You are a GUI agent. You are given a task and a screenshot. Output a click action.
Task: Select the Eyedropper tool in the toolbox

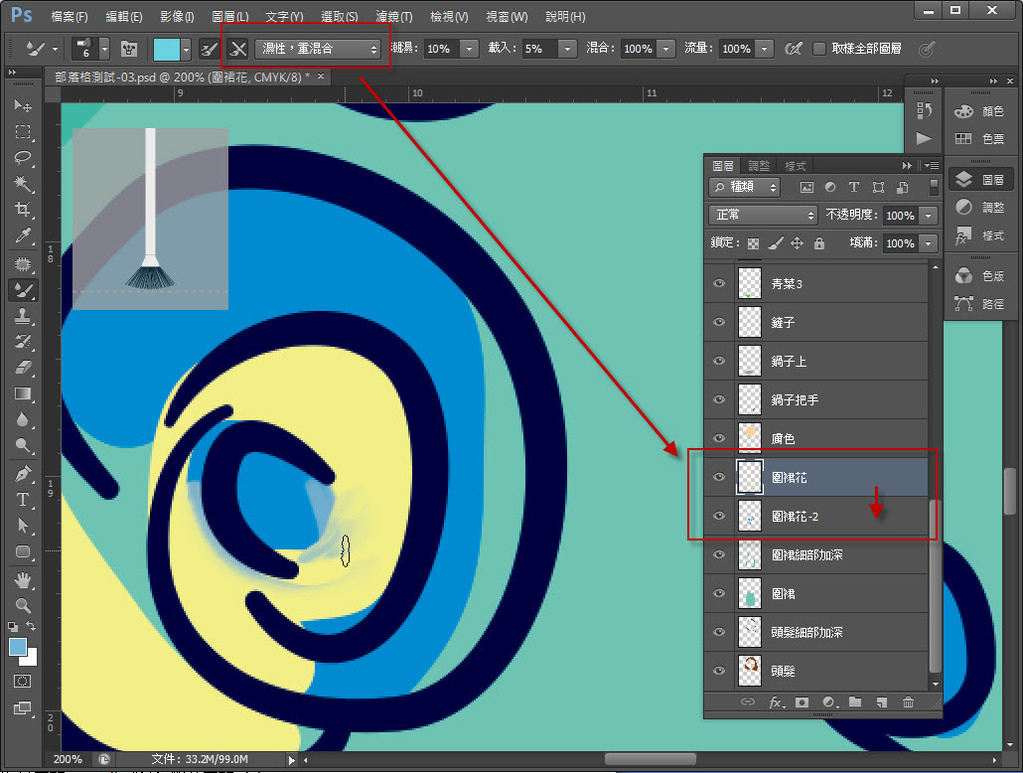[x=22, y=236]
